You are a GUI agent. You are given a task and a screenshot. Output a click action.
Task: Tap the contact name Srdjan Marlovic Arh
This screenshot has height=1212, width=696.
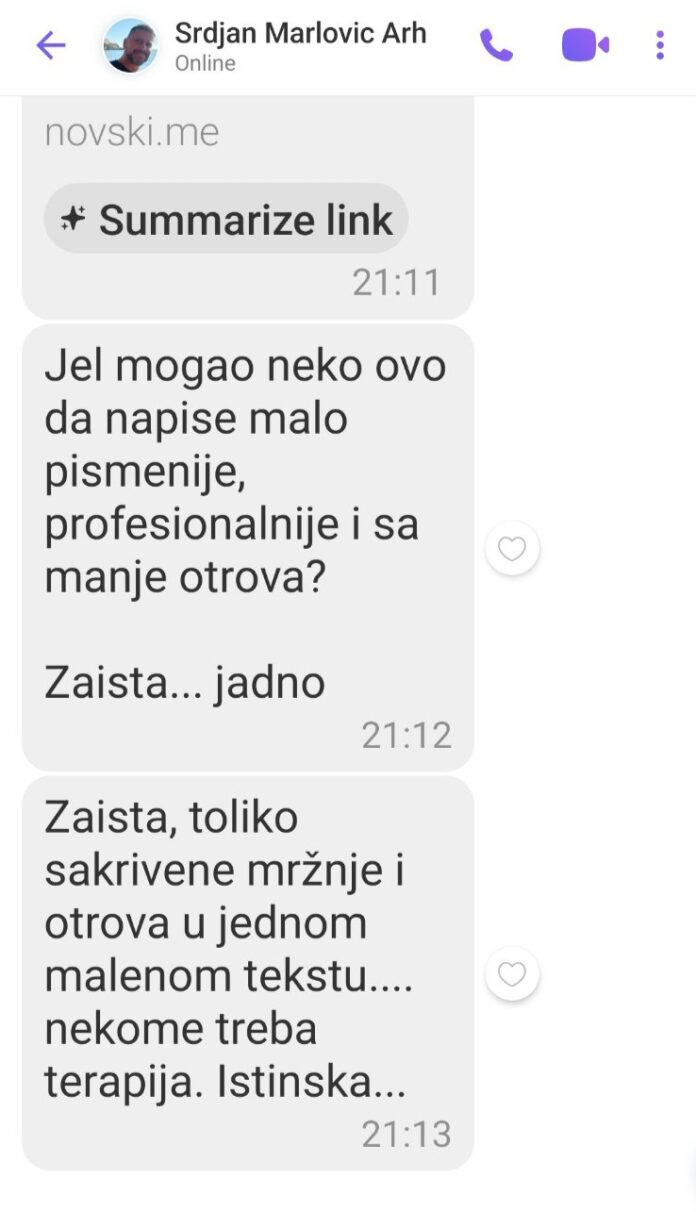300,32
